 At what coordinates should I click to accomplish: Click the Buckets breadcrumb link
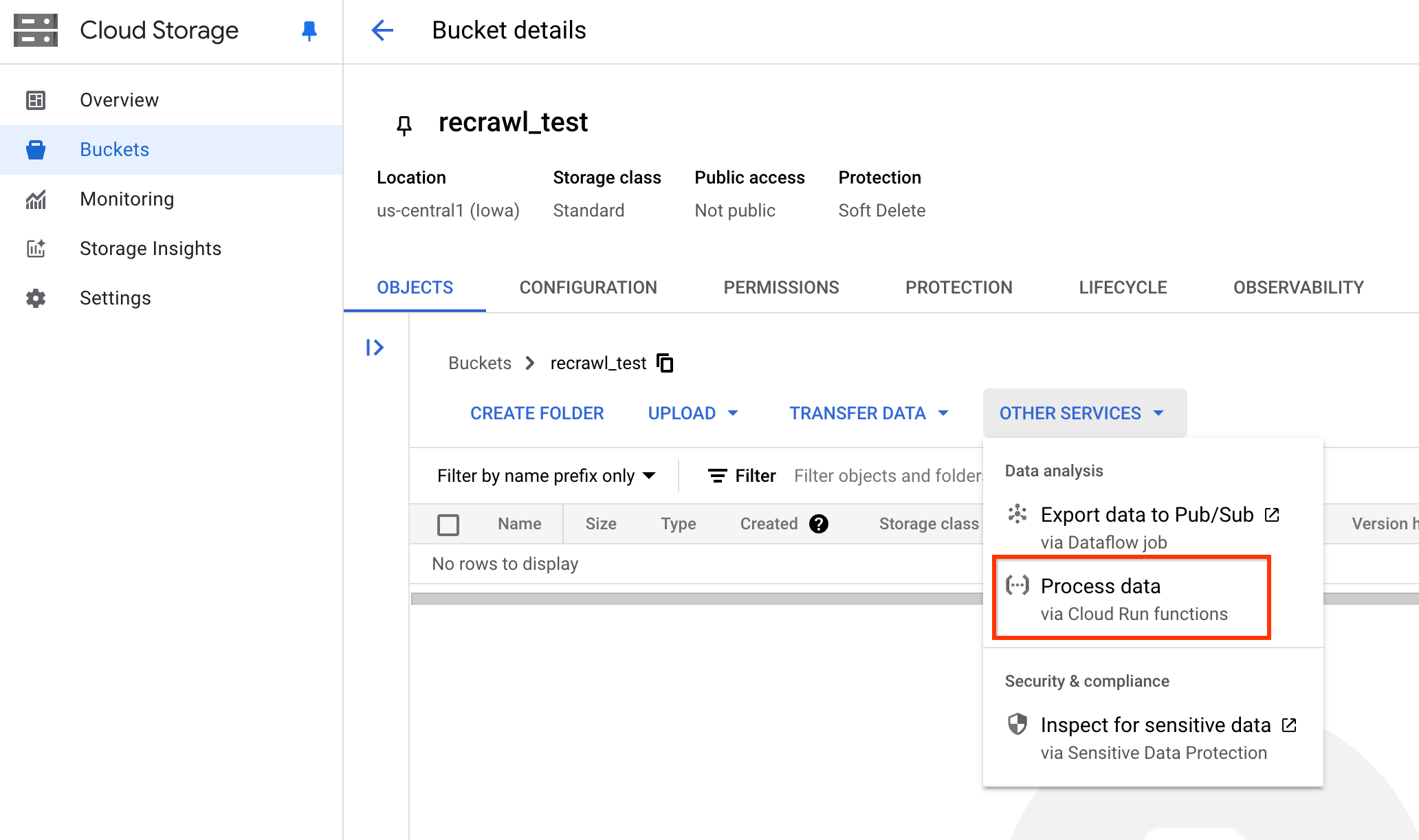(x=480, y=363)
